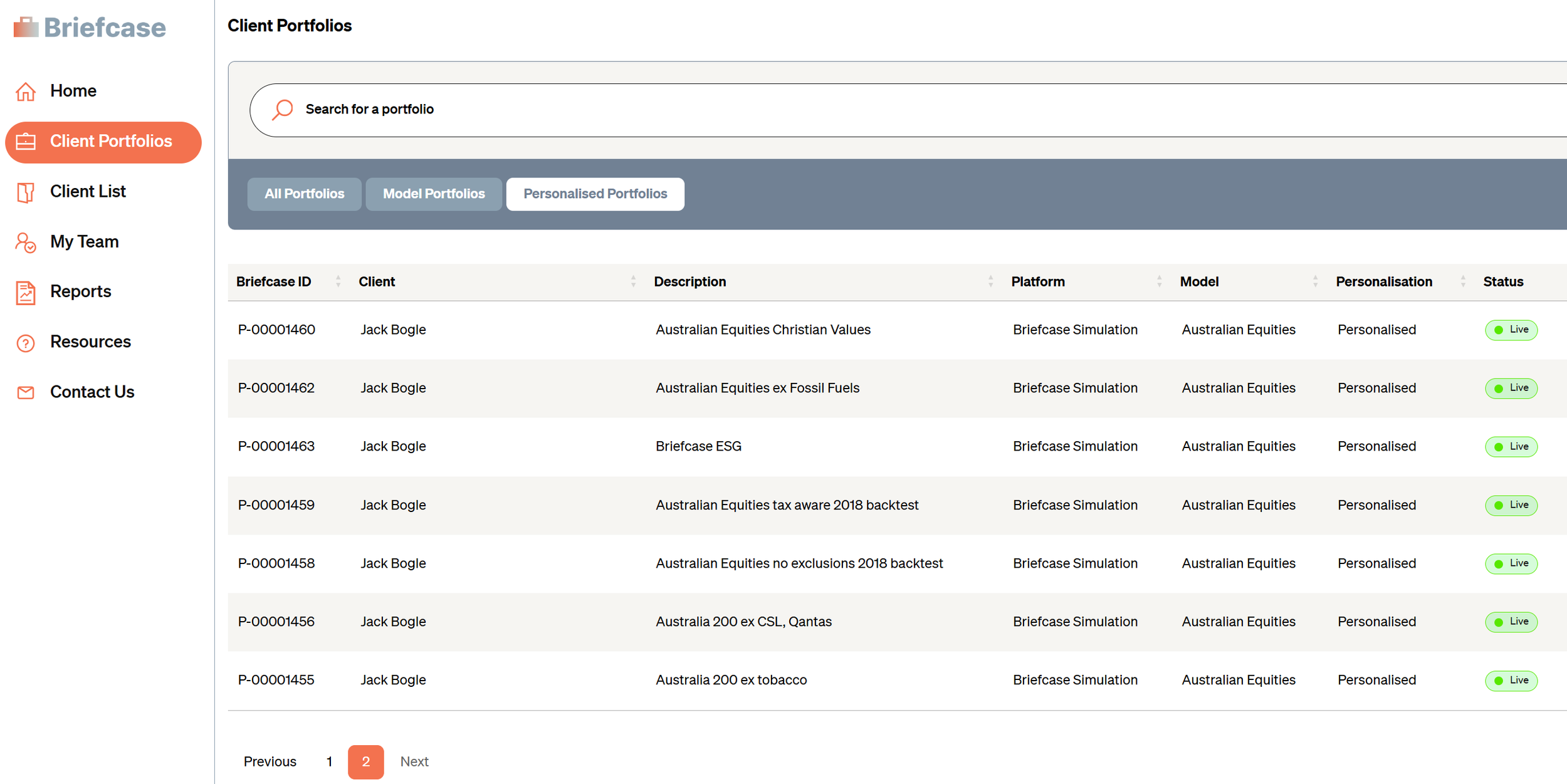Viewport: 1567px width, 784px height.
Task: Open Contact Us in sidebar
Action: (x=92, y=392)
